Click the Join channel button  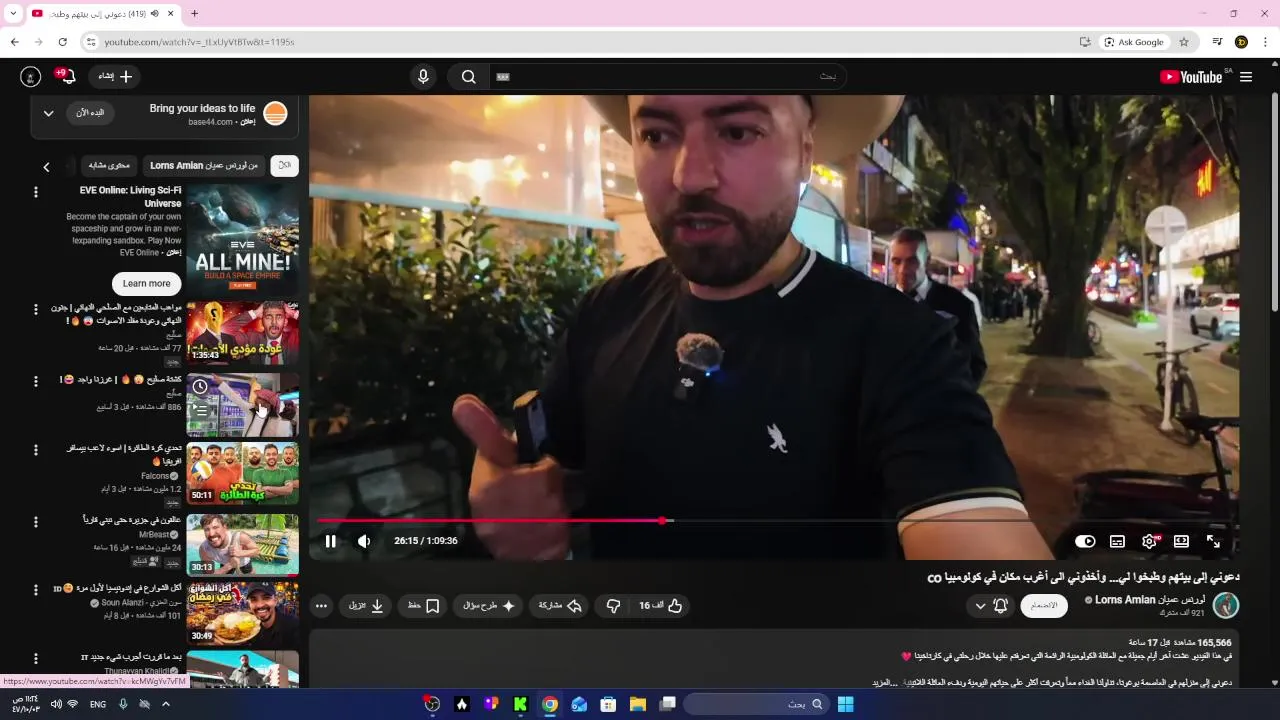click(x=1044, y=606)
